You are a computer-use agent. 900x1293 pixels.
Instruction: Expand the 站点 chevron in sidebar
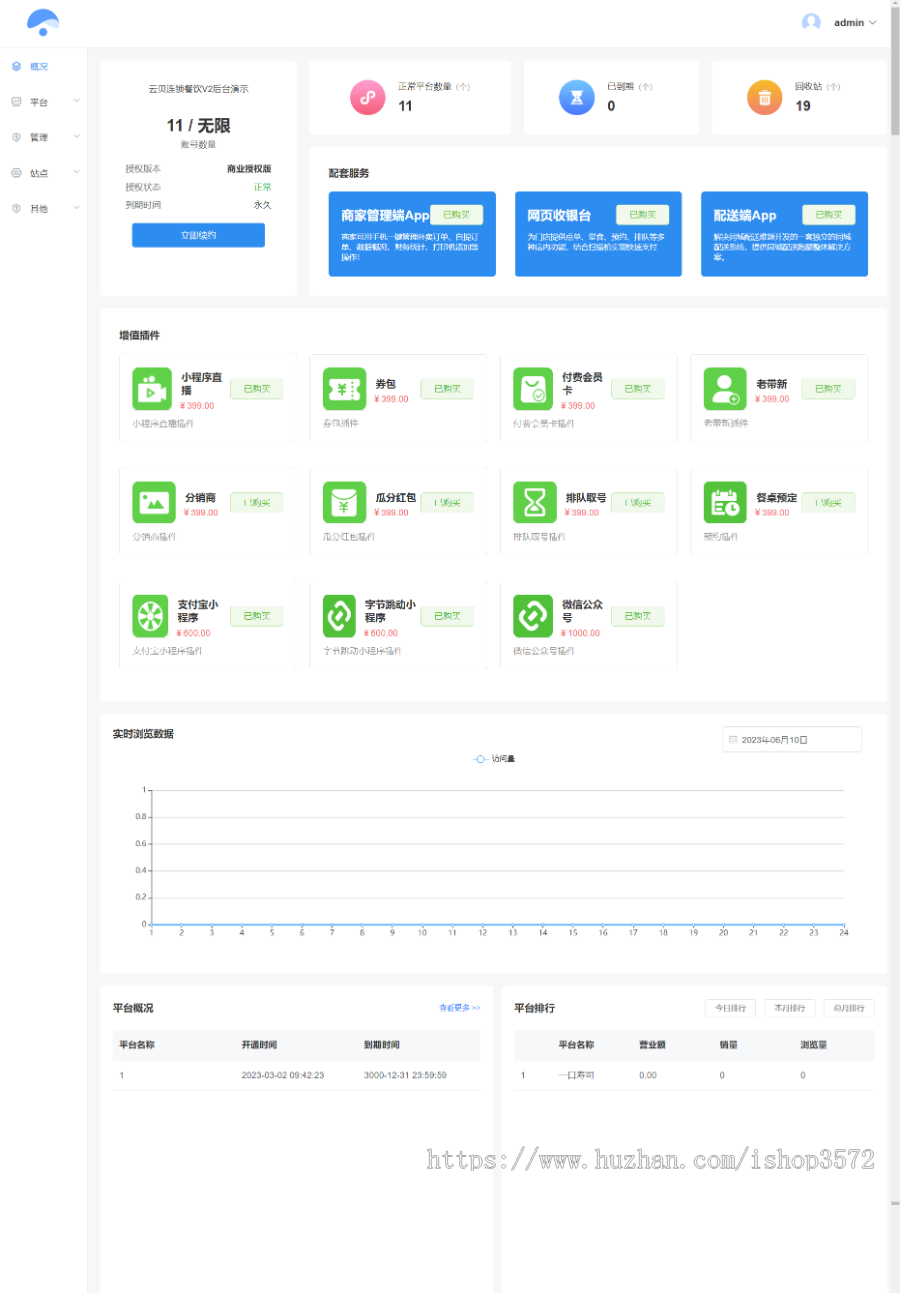[76, 173]
